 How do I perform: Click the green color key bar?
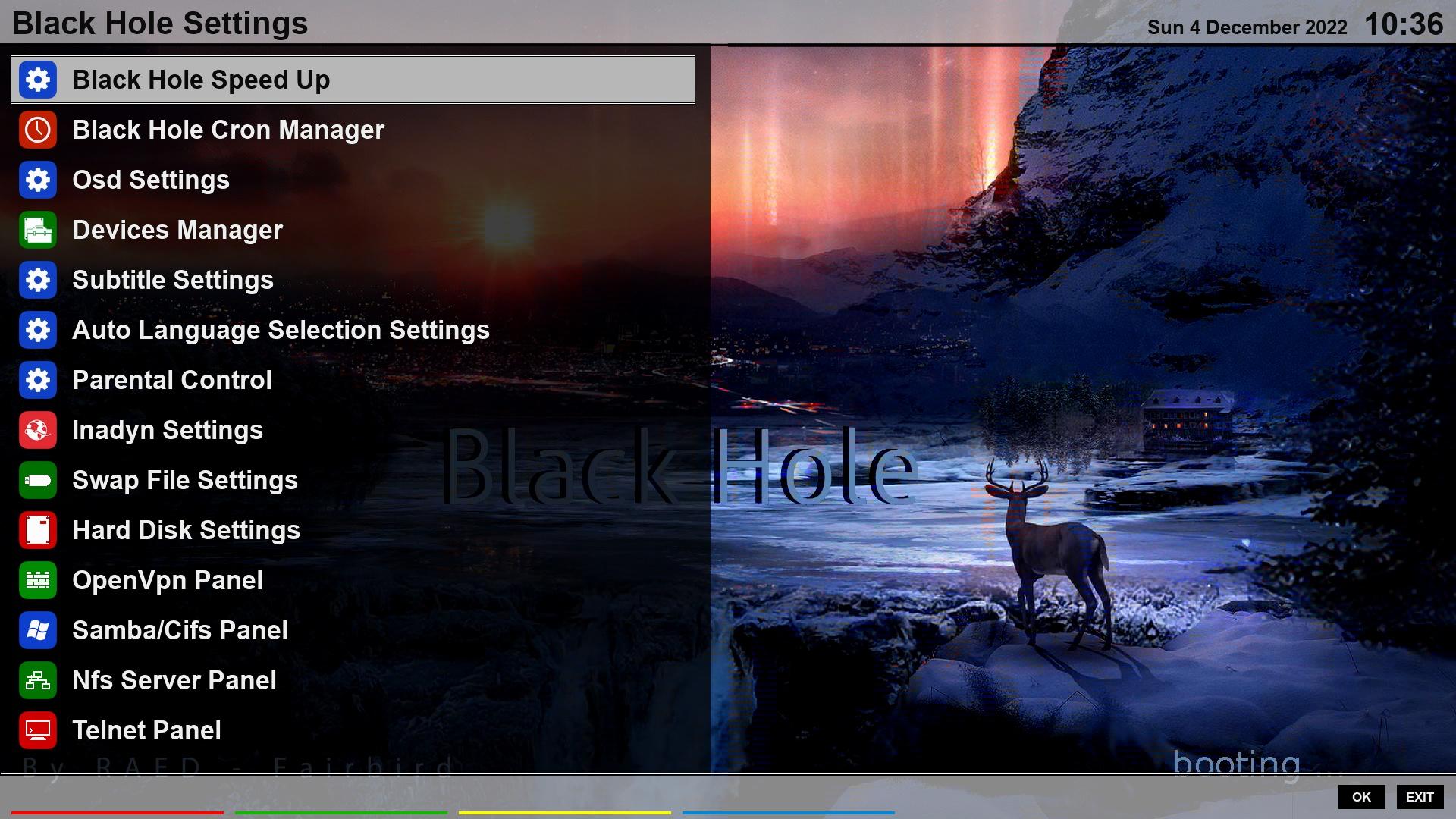341,813
